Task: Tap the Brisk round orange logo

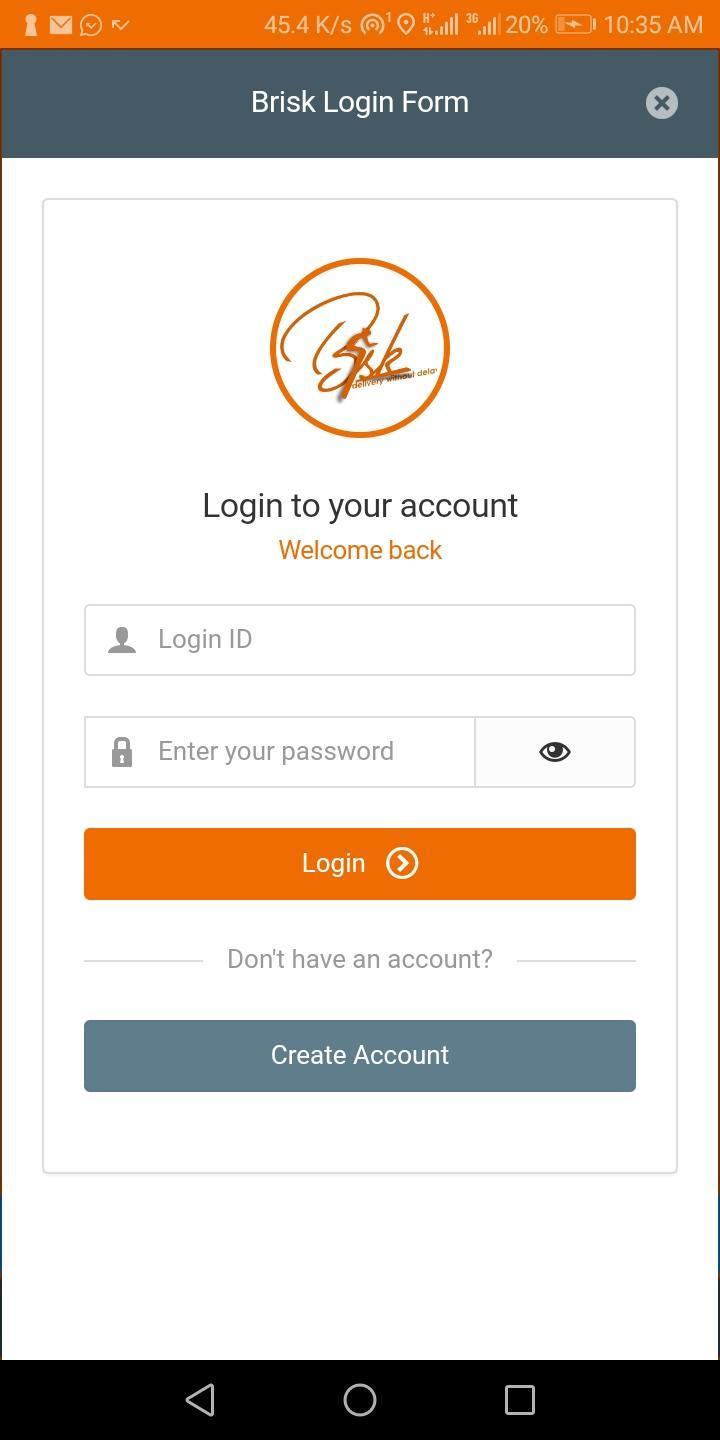Action: 360,348
